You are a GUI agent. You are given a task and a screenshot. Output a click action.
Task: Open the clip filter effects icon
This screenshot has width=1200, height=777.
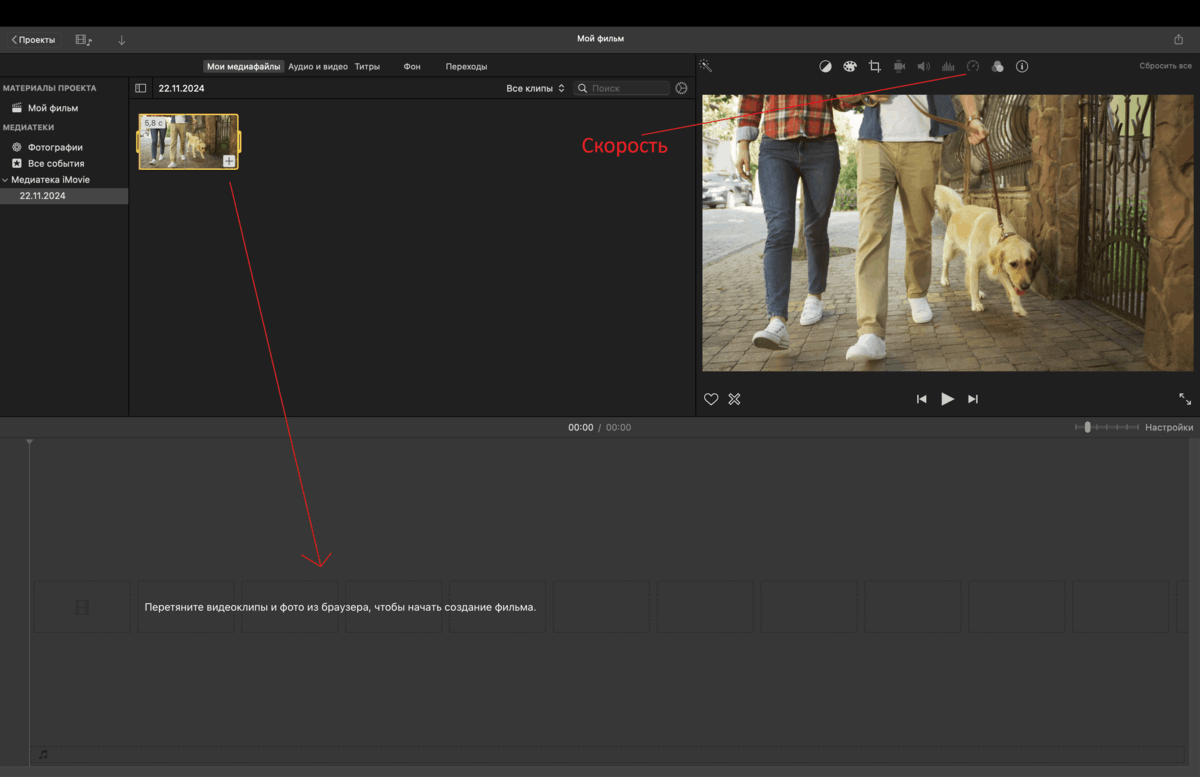click(x=997, y=66)
